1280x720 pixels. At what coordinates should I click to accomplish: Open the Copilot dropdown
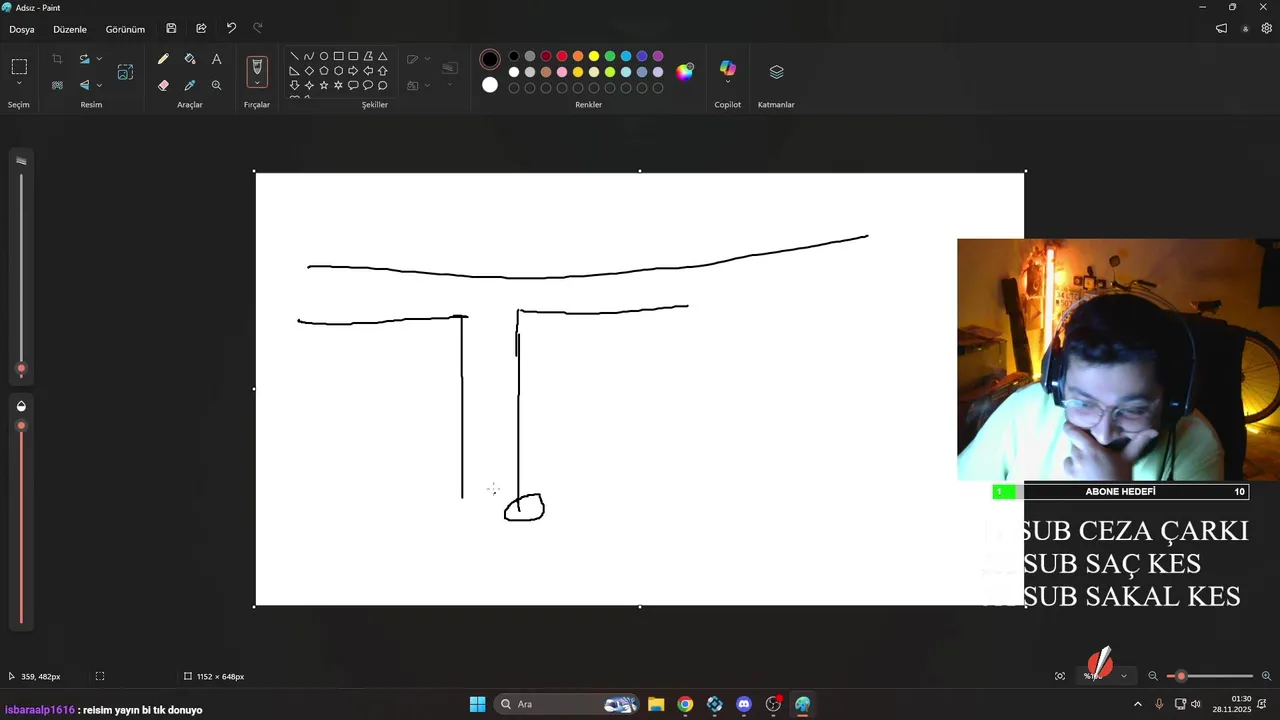pos(727,82)
